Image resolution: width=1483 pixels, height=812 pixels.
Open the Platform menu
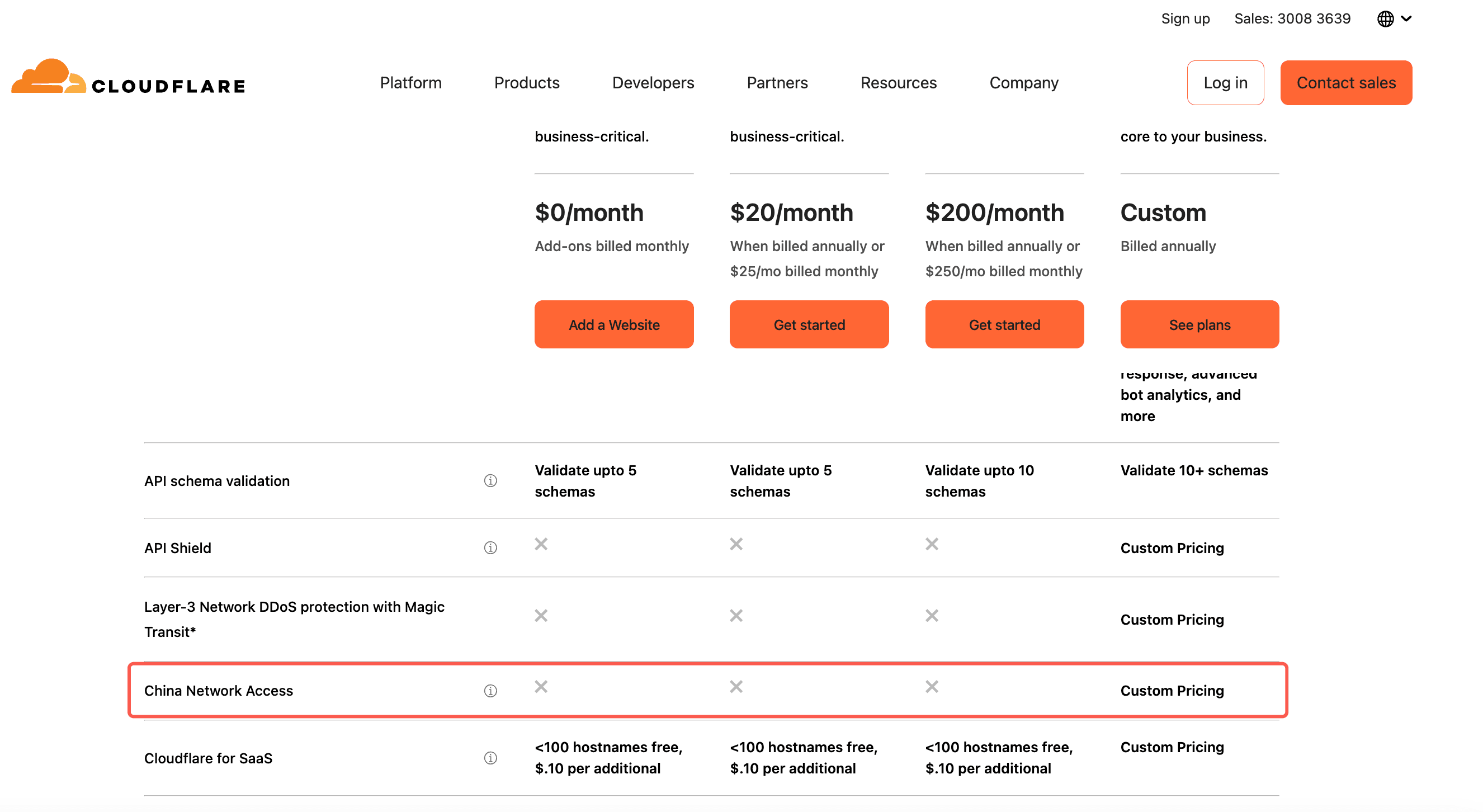coord(410,83)
